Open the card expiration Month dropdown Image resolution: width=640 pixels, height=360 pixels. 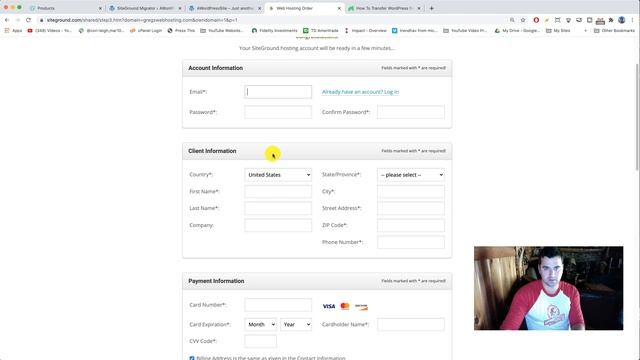[x=260, y=324]
